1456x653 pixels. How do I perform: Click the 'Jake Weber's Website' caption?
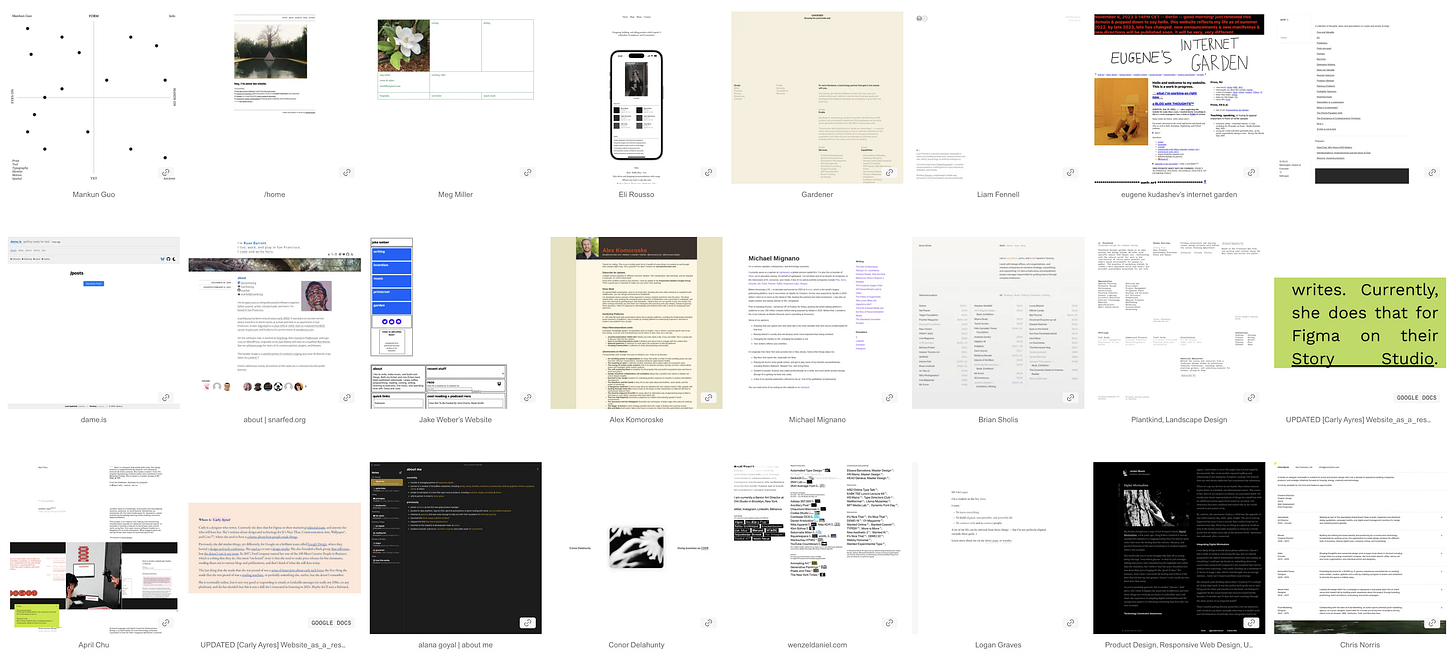[456, 420]
